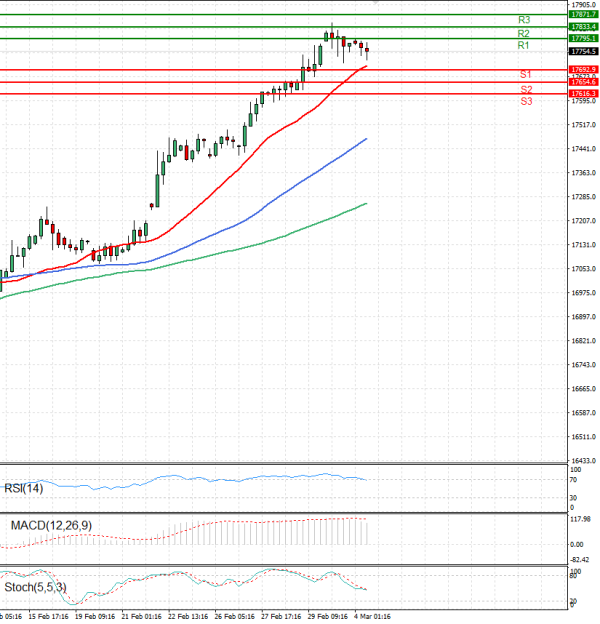600x624 pixels.
Task: Select the 17616.3 red price tag
Action: (584, 94)
